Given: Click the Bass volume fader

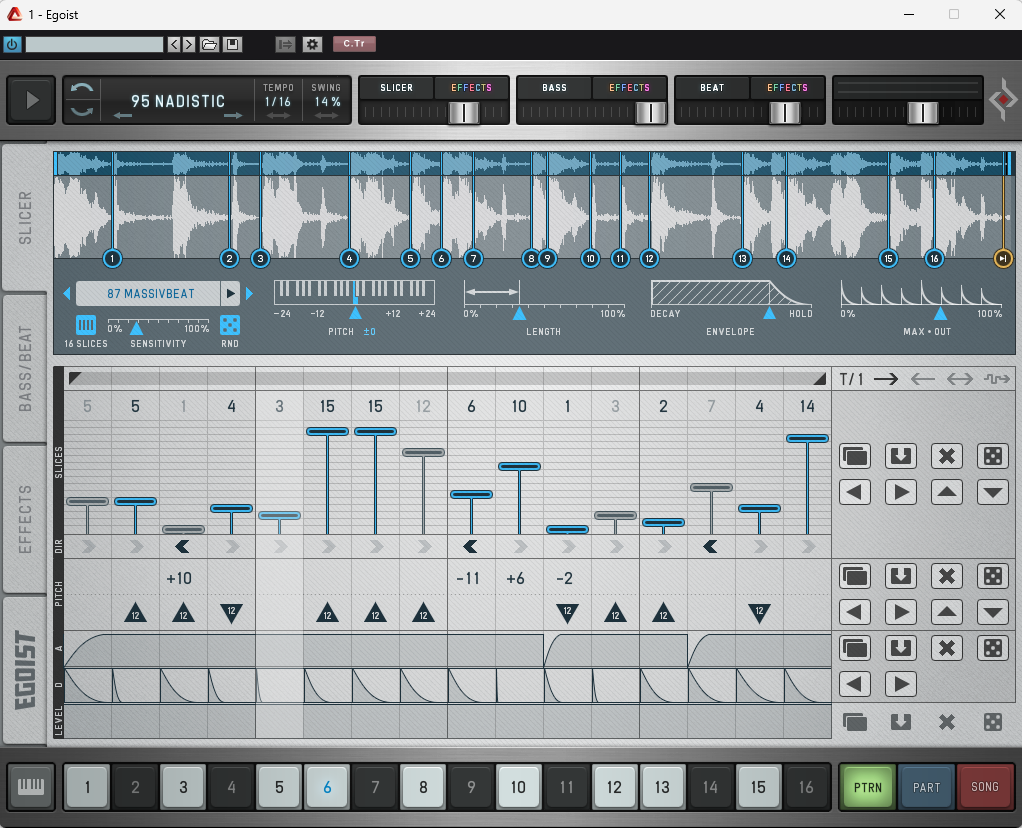Looking at the screenshot, I should (x=650, y=113).
